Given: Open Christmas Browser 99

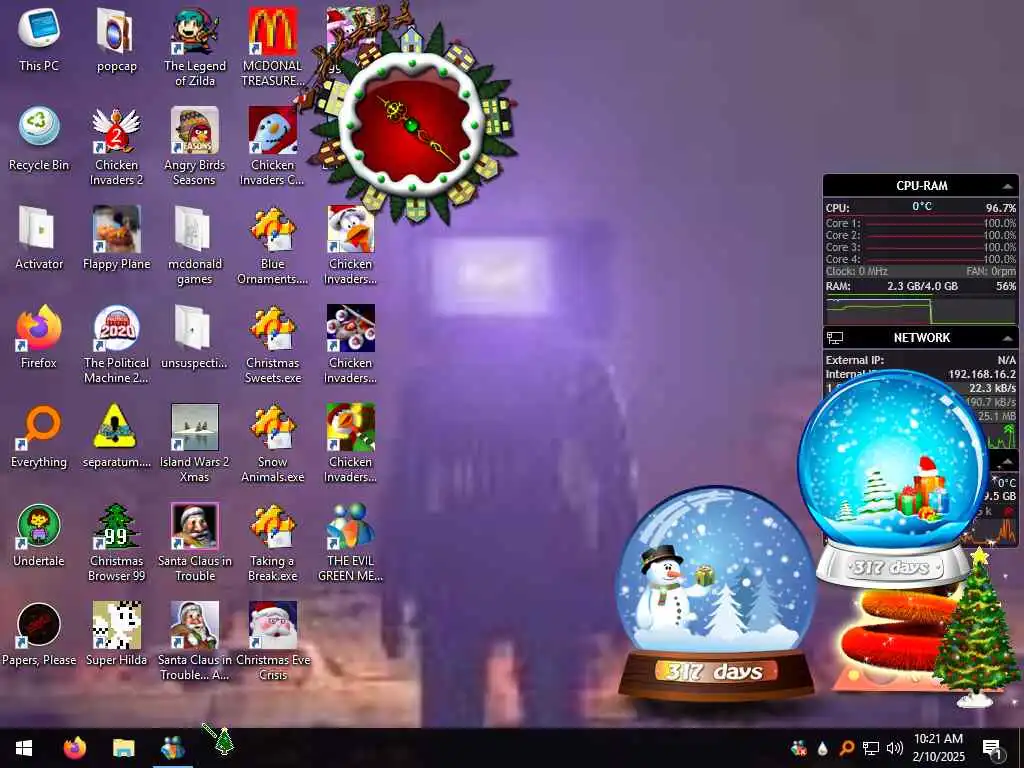Looking at the screenshot, I should (116, 541).
